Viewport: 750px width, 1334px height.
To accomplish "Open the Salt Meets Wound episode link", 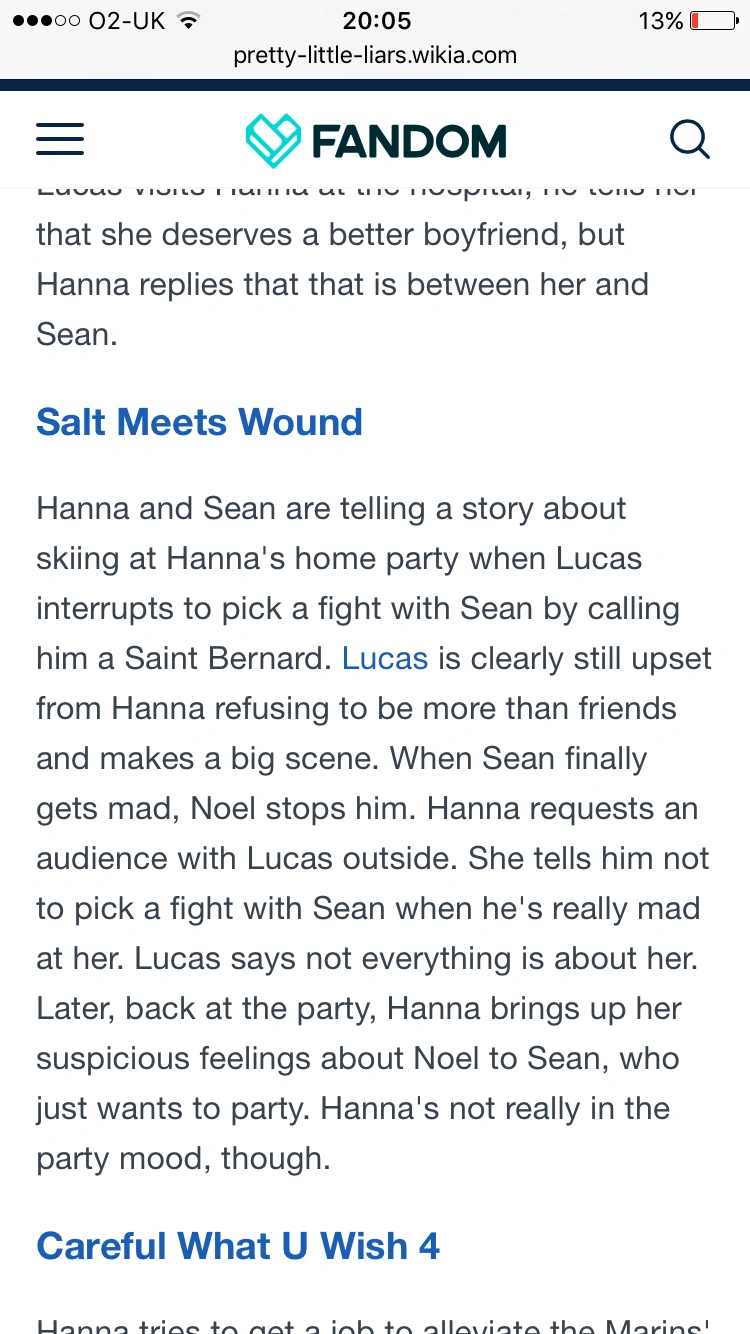I will 199,422.
